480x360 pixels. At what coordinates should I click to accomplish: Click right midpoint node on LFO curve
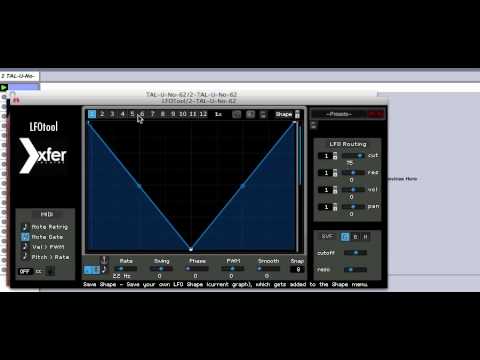click(243, 186)
